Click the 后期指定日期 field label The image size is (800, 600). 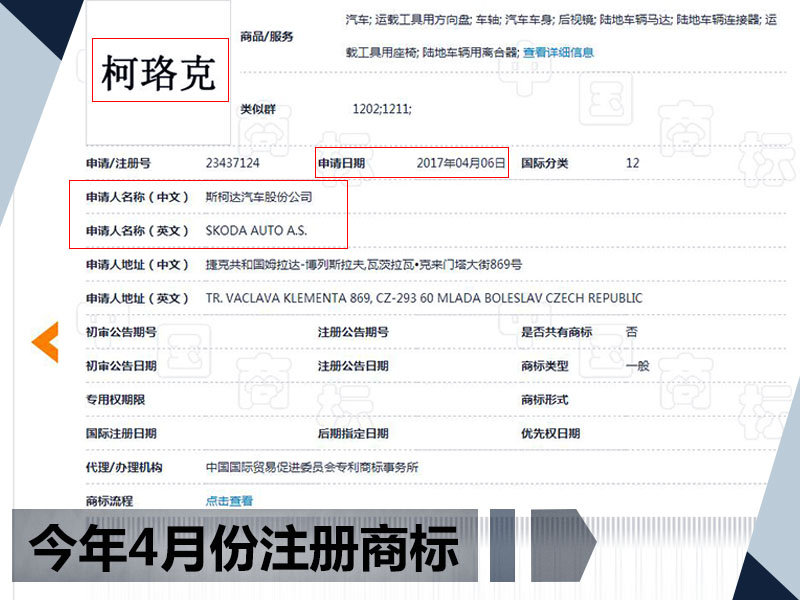click(x=353, y=433)
